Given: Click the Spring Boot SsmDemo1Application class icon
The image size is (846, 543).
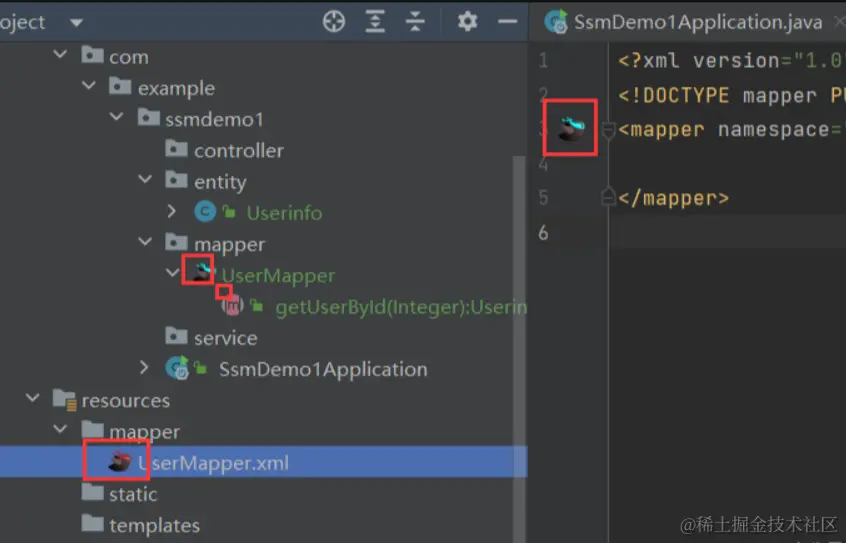Looking at the screenshot, I should click(178, 368).
